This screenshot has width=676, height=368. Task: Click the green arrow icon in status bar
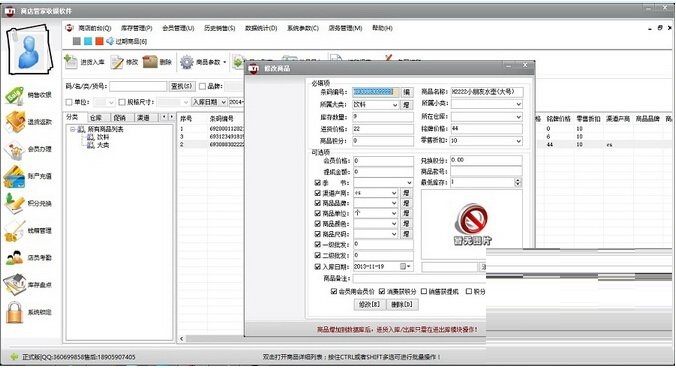coord(14,357)
